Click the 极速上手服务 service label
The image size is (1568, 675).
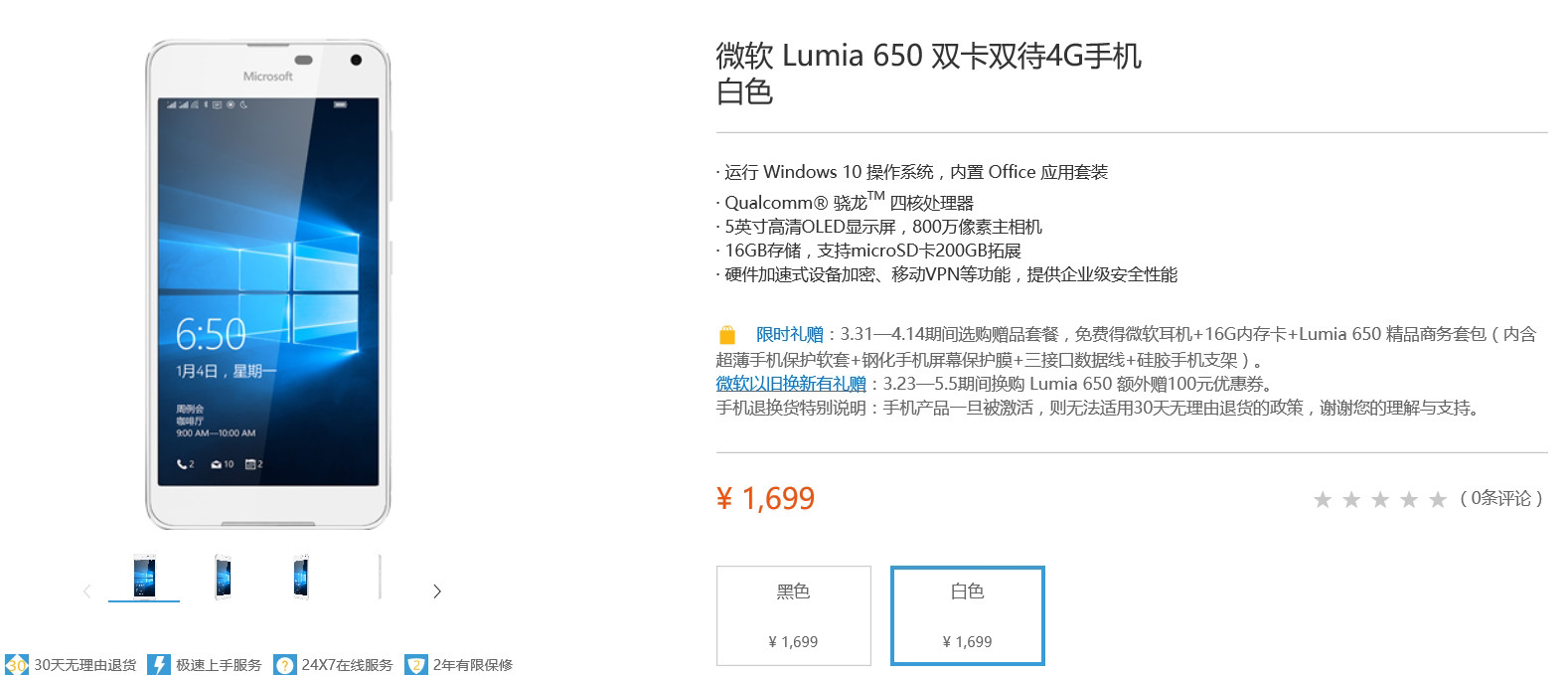point(219,665)
